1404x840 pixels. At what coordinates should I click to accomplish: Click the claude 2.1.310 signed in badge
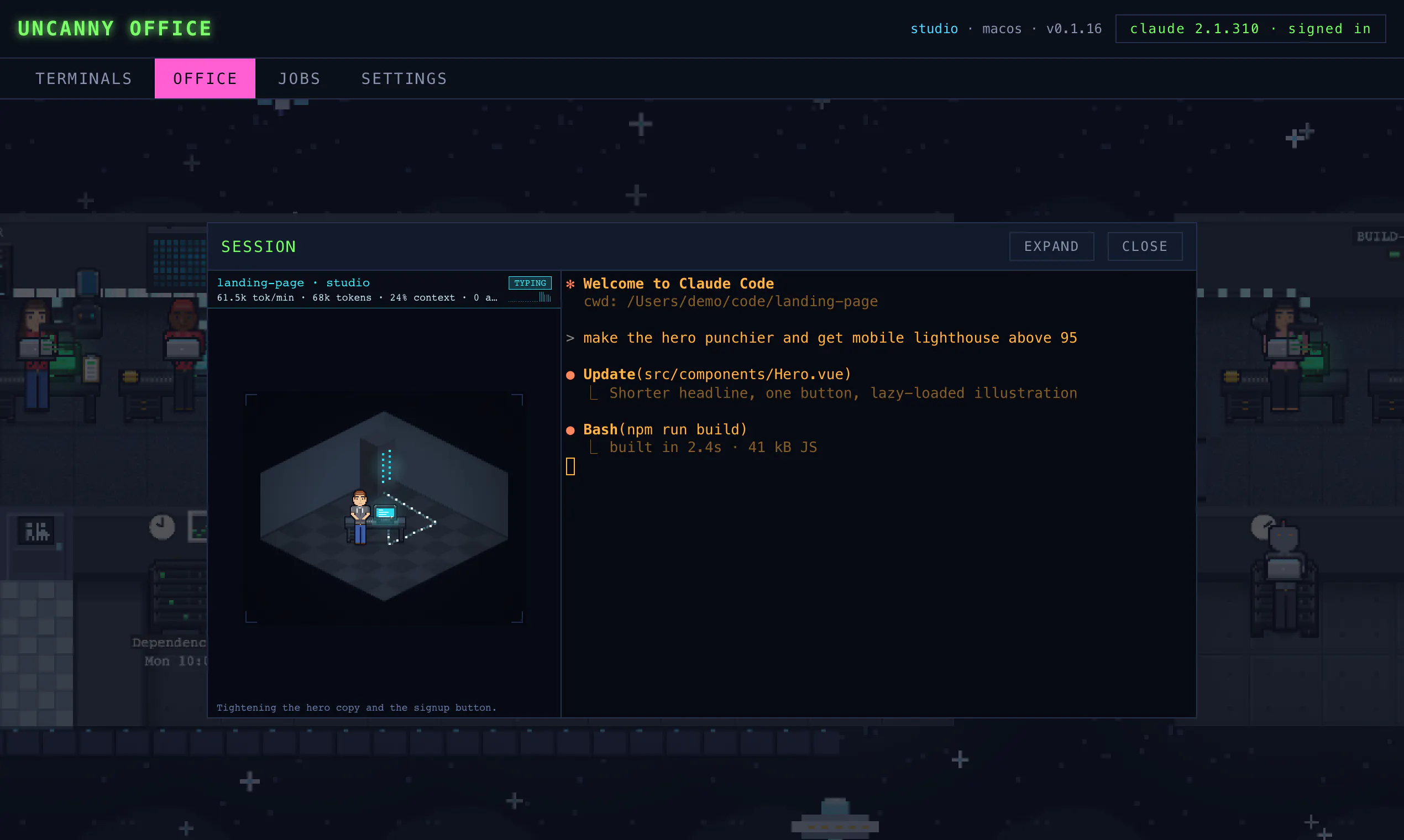point(1250,29)
